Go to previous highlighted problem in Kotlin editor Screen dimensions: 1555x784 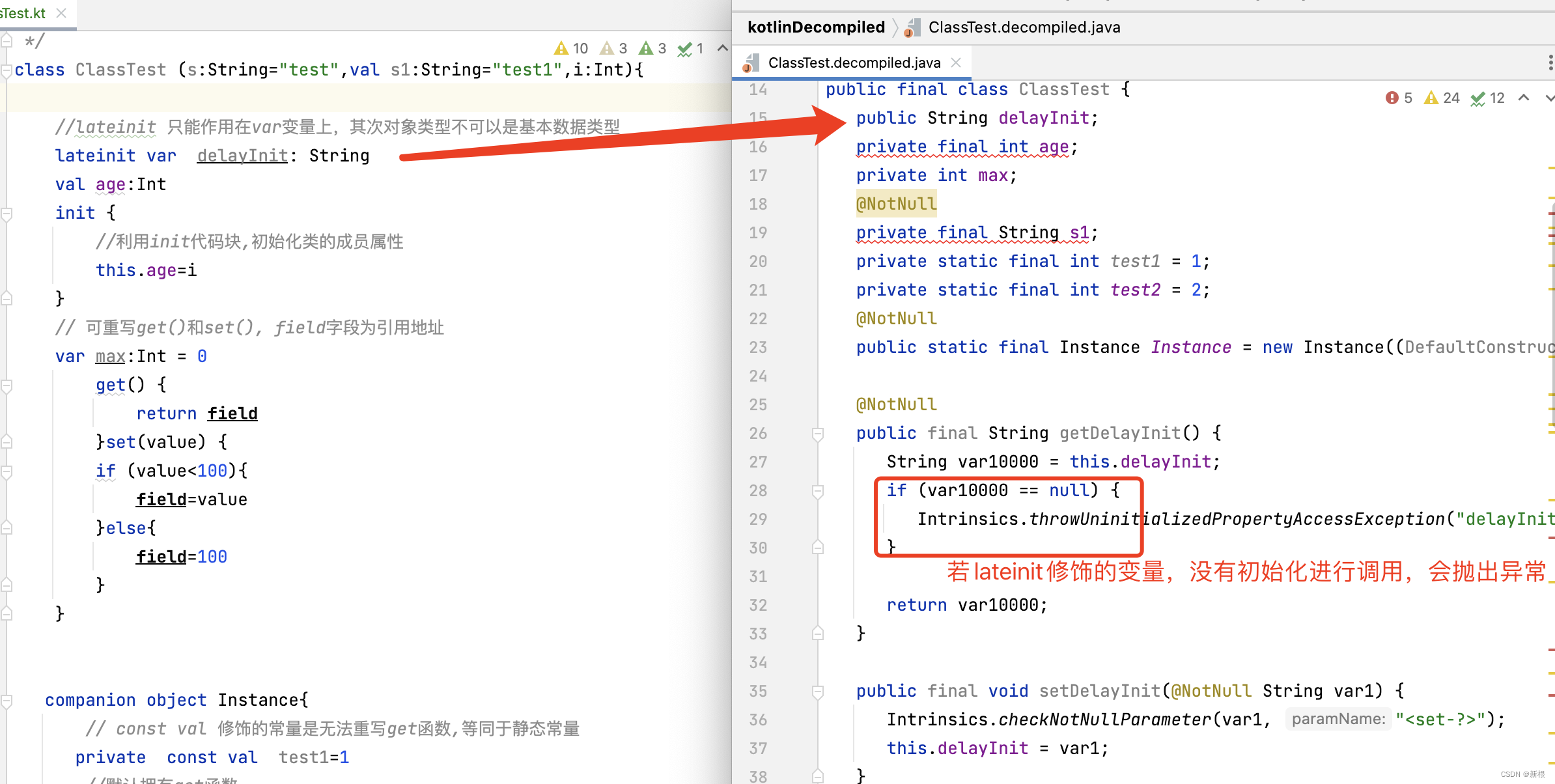[x=722, y=48]
